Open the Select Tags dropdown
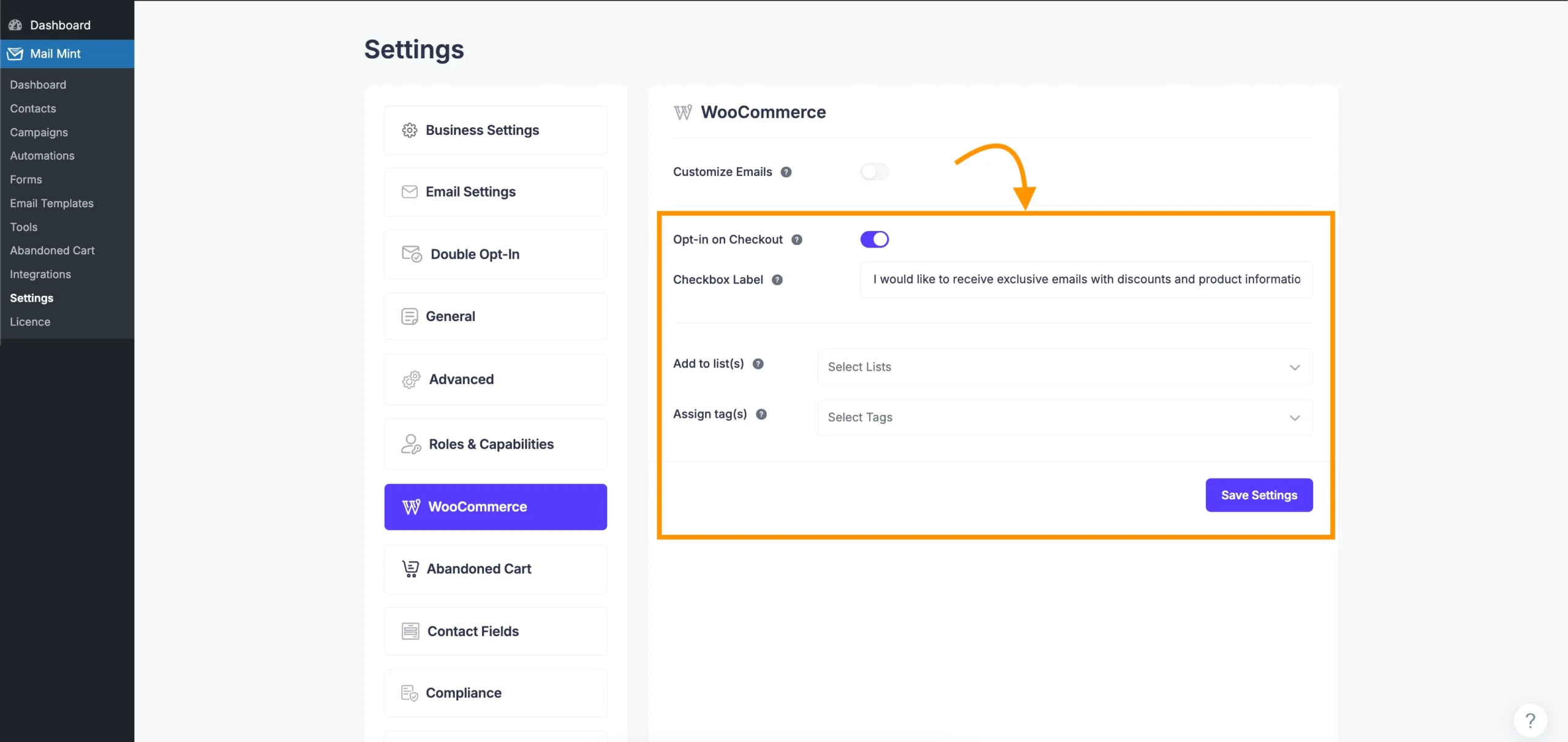The width and height of the screenshot is (1568, 742). coord(1053,417)
